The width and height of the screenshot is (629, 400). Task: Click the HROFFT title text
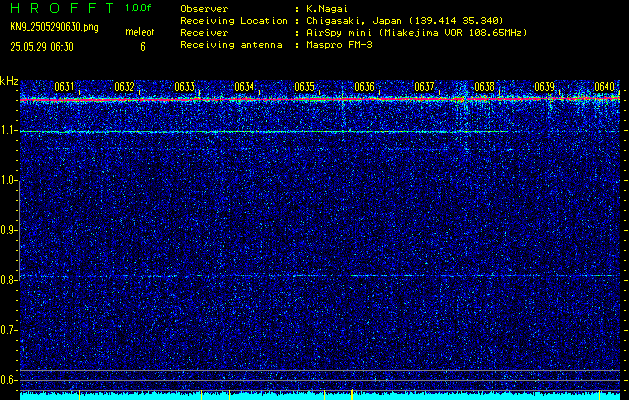62,8
